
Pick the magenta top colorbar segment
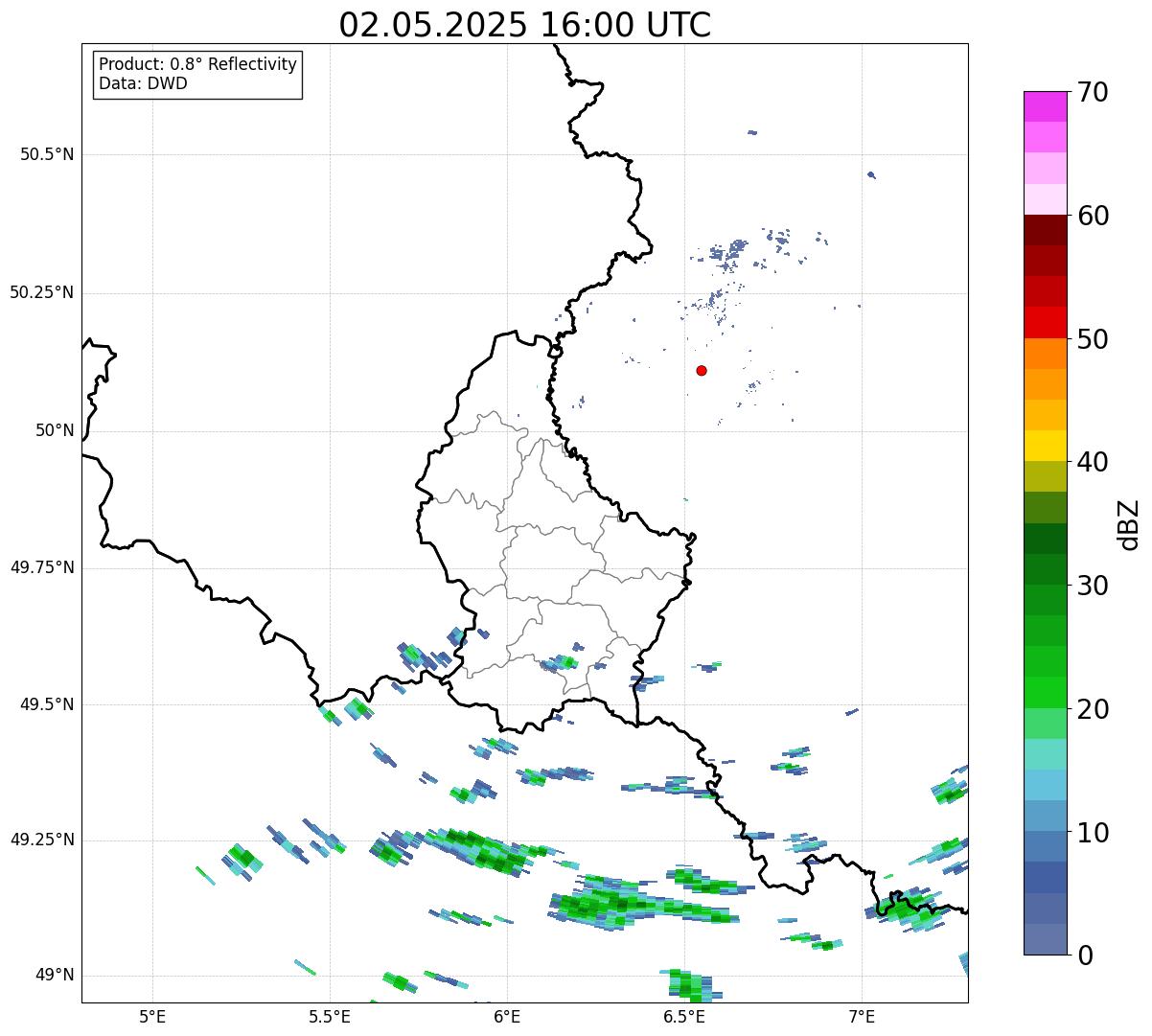1046,106
